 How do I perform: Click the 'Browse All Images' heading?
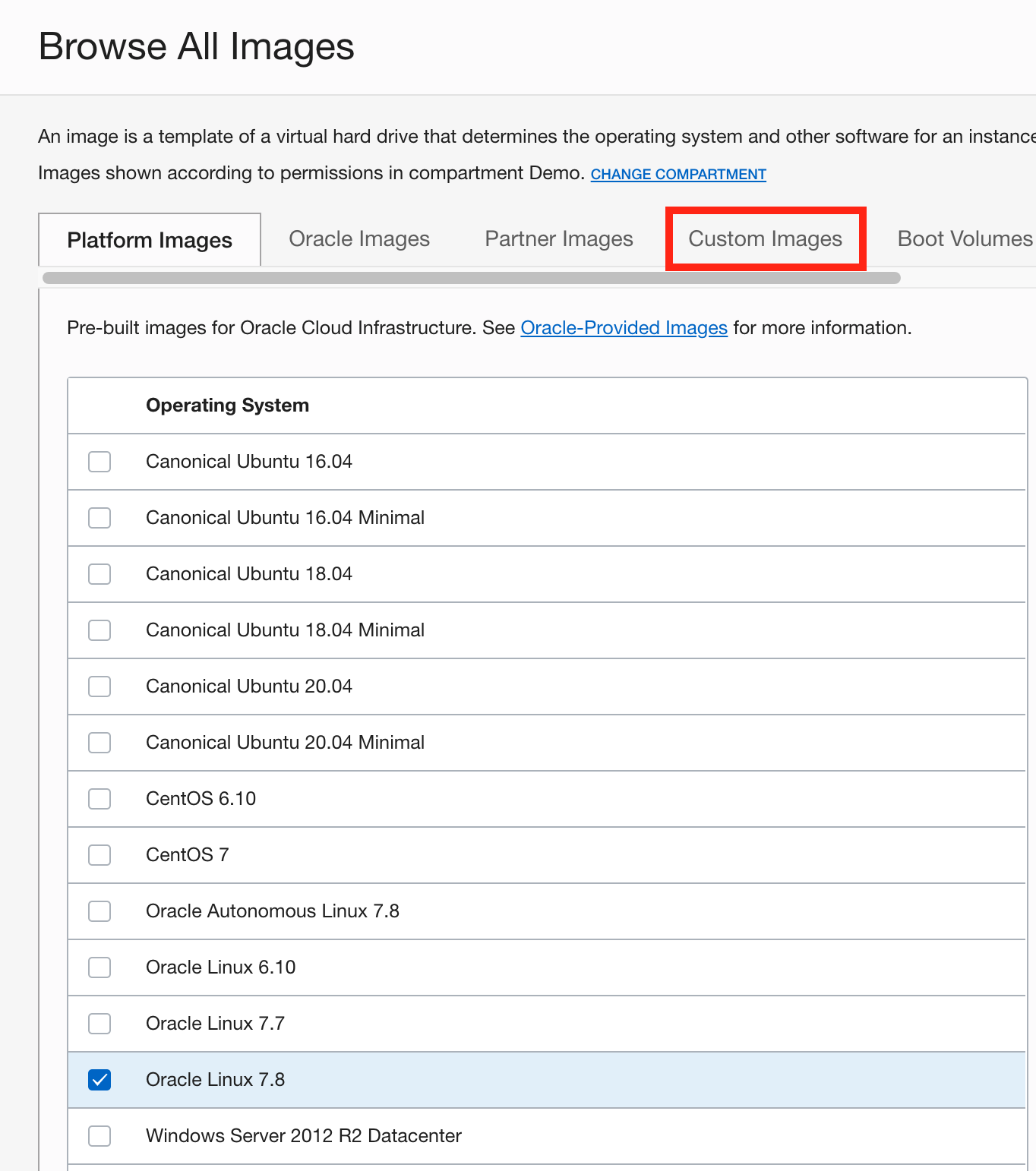[x=197, y=47]
